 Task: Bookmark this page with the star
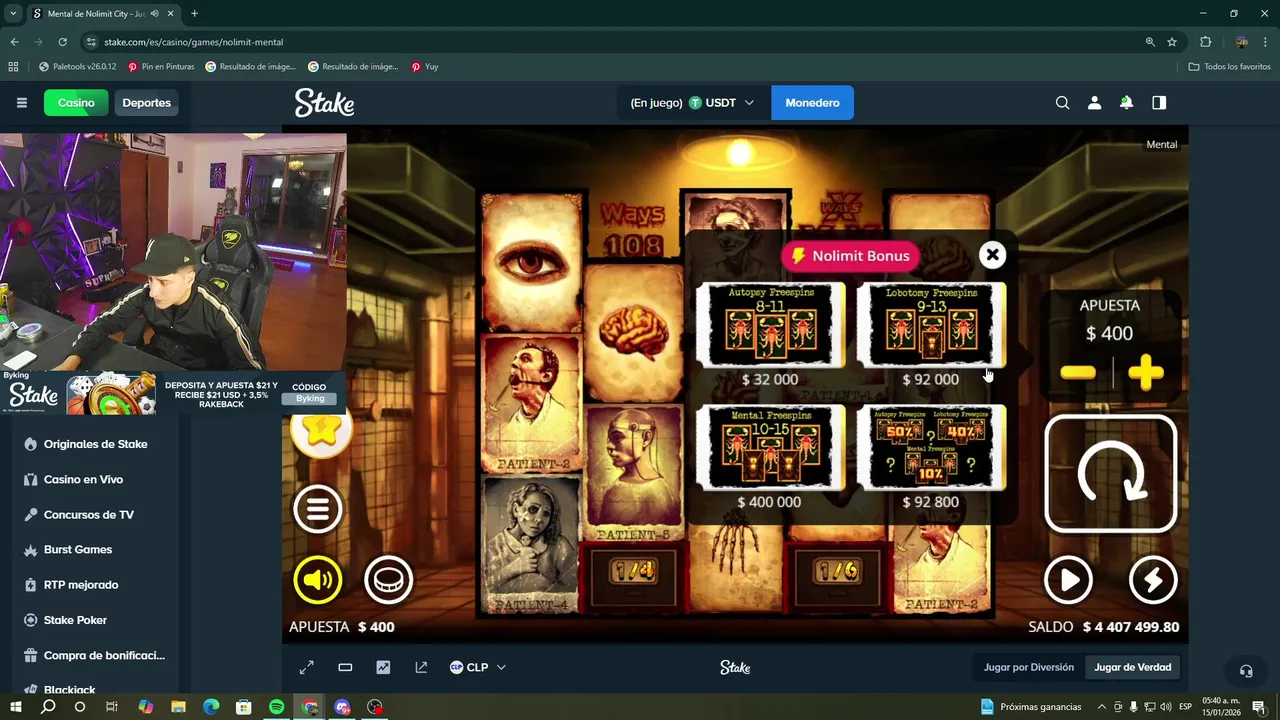(x=1172, y=42)
